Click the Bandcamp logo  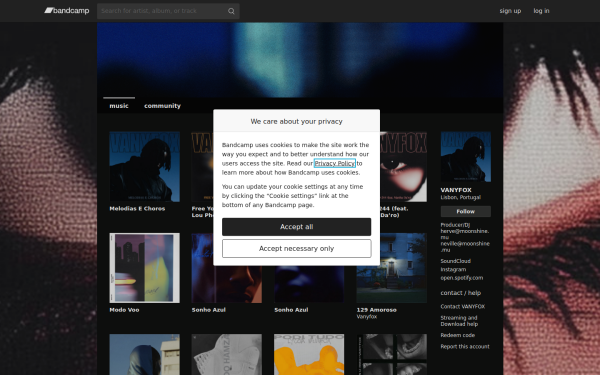coord(67,11)
